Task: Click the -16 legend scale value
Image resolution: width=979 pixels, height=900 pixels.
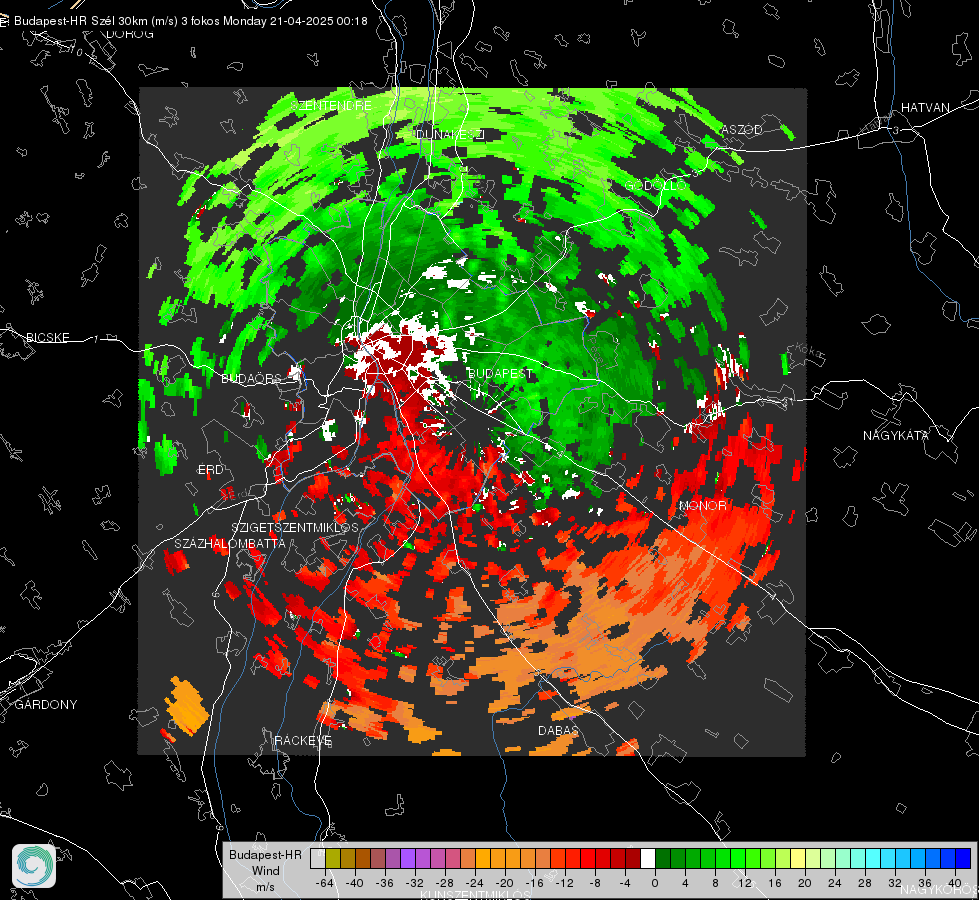Action: pos(534,883)
